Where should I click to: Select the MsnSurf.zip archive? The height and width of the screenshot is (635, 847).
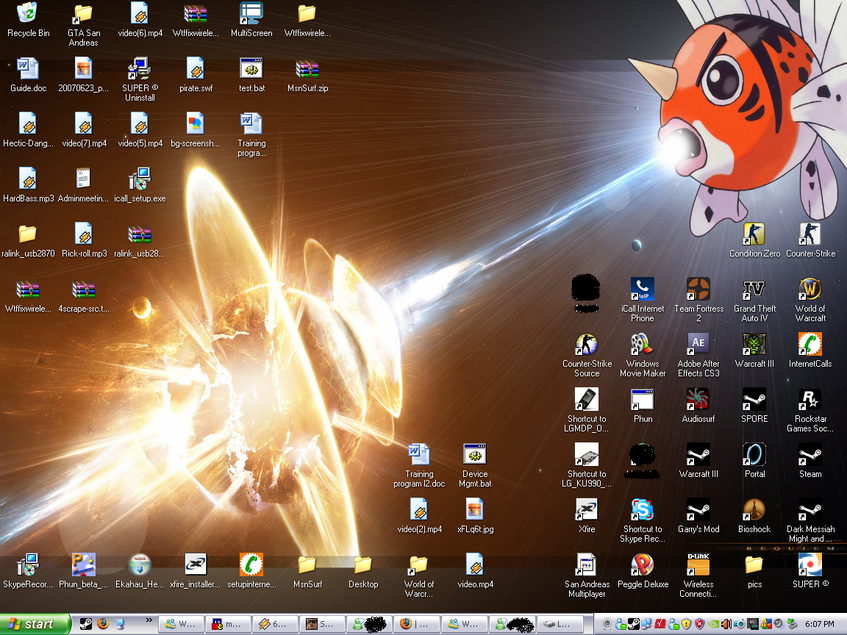[307, 75]
